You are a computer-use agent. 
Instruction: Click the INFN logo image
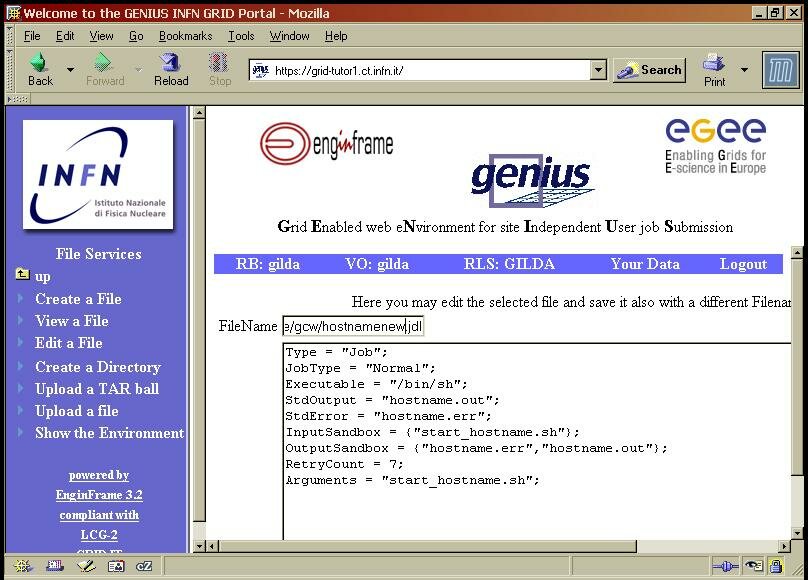click(x=98, y=174)
